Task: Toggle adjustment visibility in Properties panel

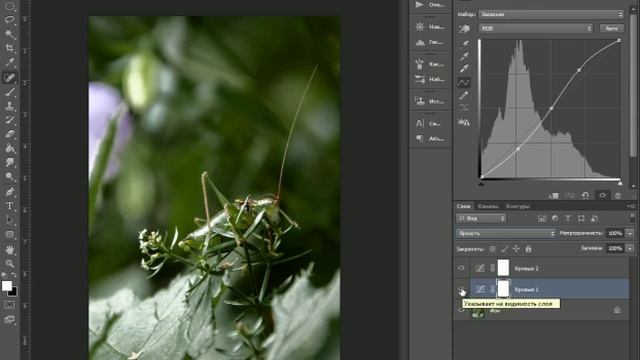Action: (602, 196)
